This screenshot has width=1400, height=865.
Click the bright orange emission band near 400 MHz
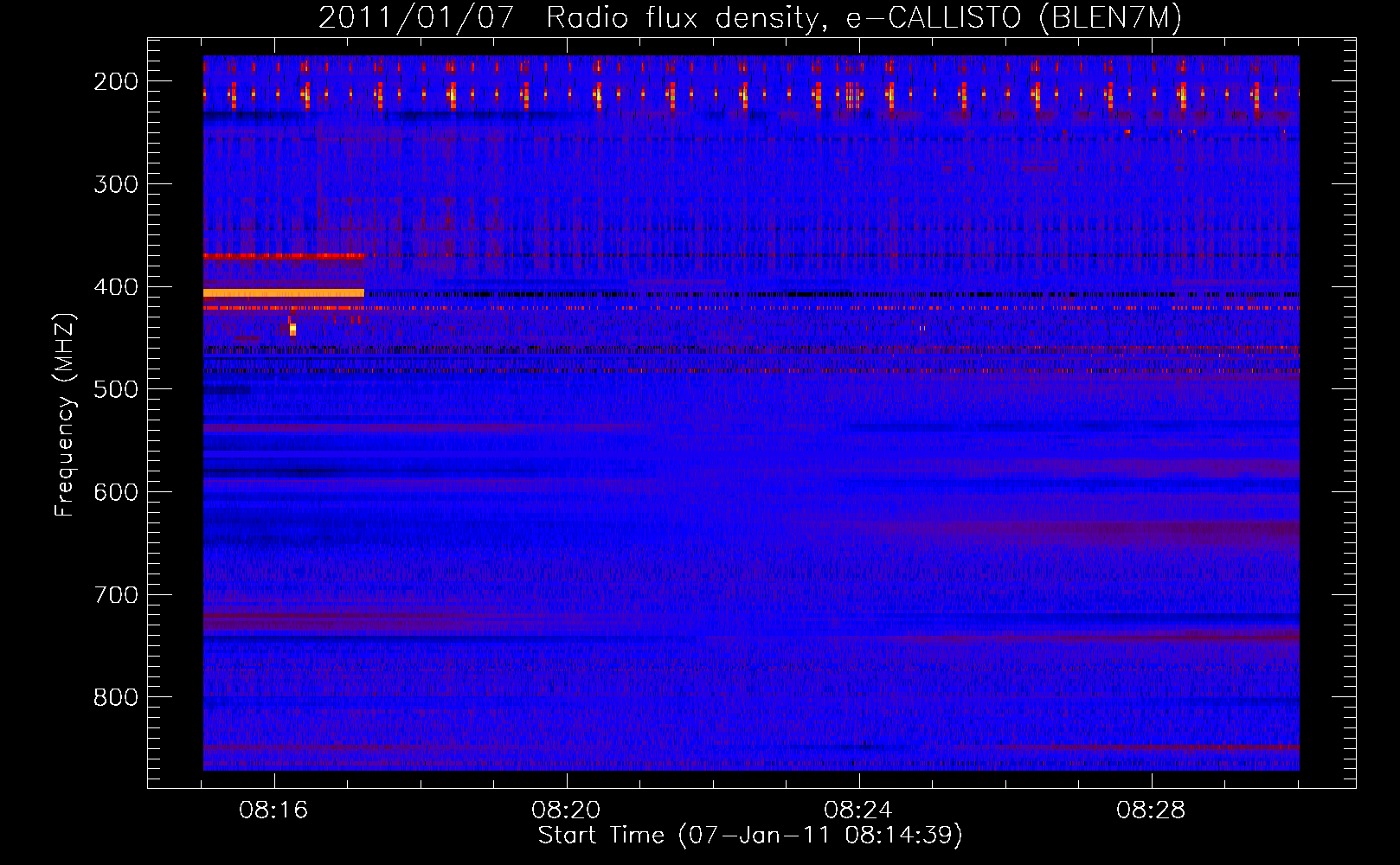click(x=284, y=293)
